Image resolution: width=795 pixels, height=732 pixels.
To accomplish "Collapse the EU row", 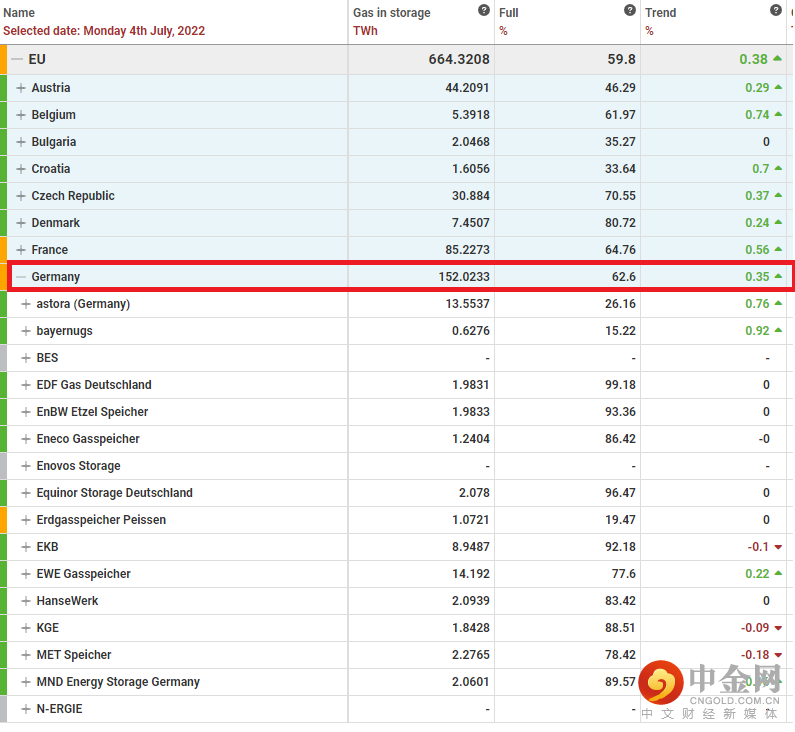I will click(17, 60).
